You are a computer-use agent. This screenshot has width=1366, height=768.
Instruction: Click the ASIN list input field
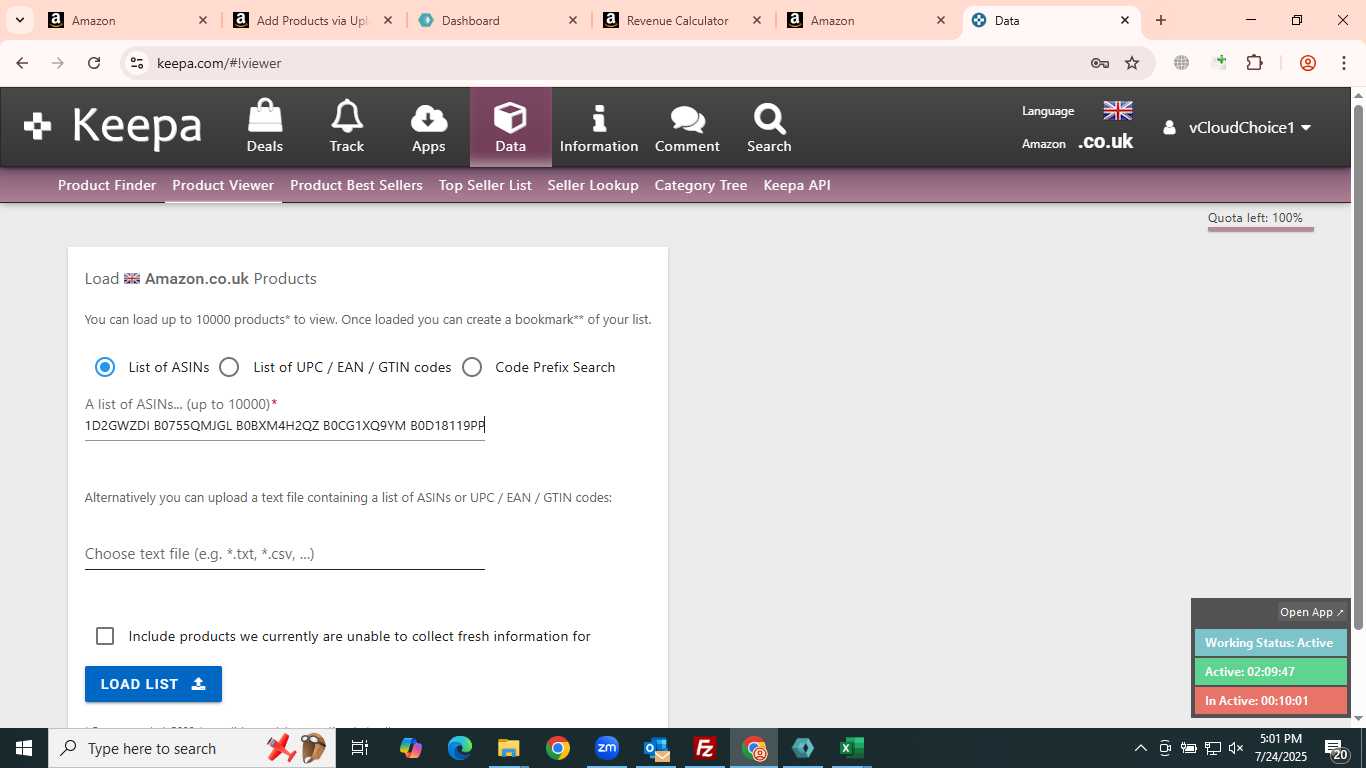tap(285, 426)
